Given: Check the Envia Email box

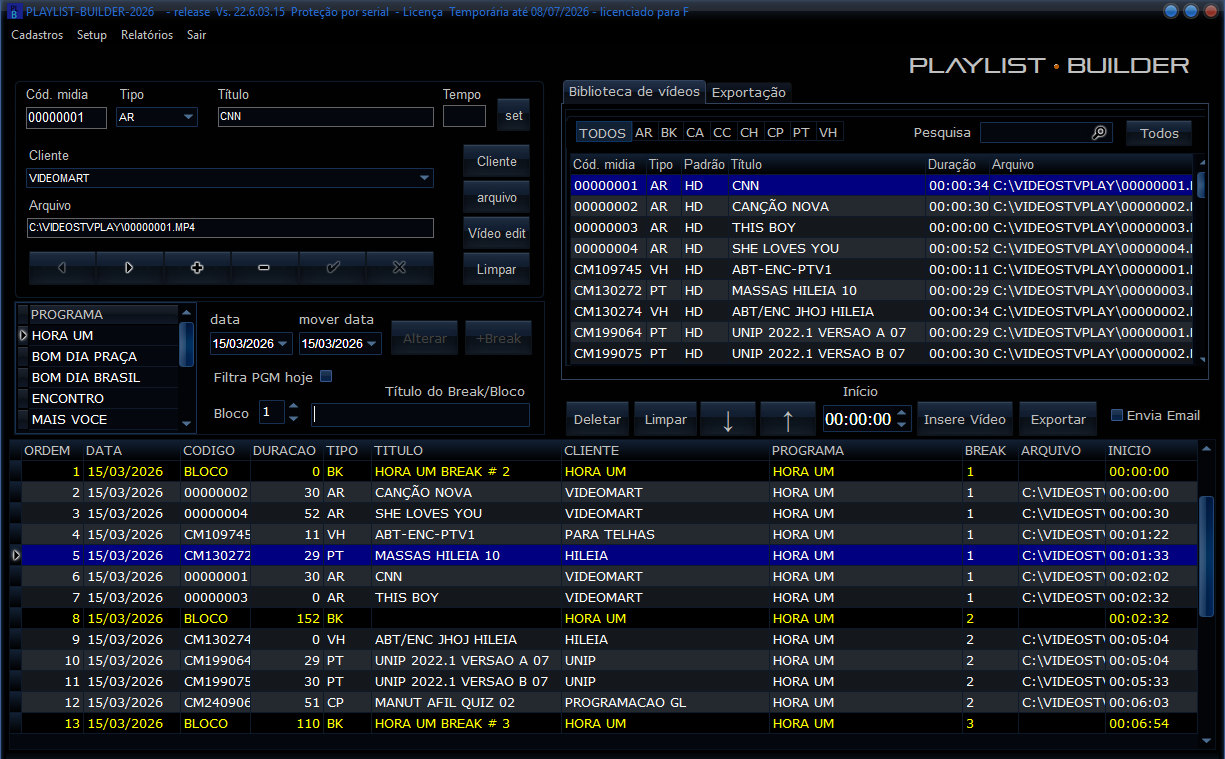Looking at the screenshot, I should tap(1118, 416).
